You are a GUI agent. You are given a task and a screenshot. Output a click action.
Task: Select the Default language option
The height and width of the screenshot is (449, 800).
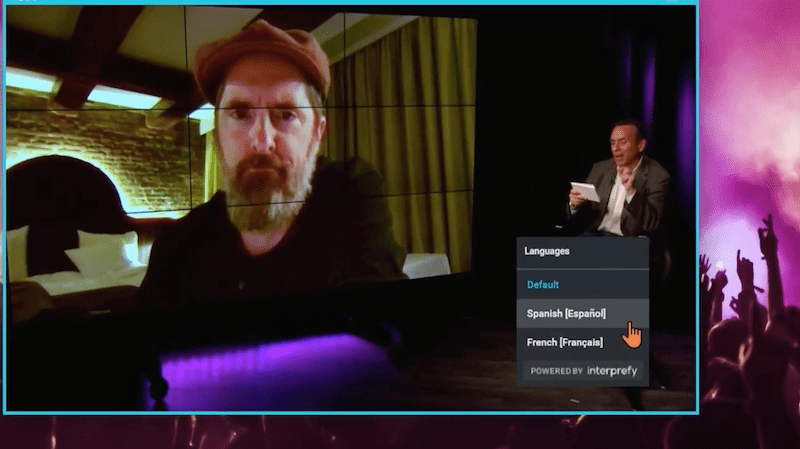click(543, 284)
